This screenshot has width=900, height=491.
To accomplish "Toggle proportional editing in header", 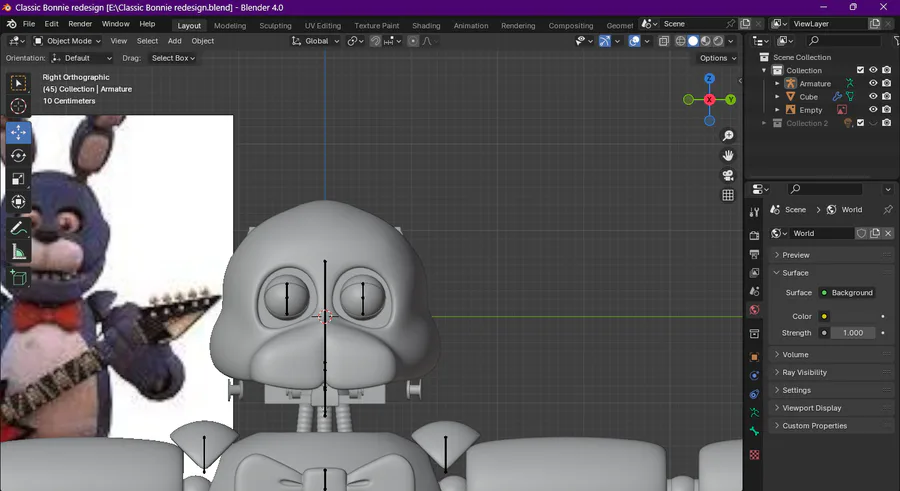I will coord(413,41).
